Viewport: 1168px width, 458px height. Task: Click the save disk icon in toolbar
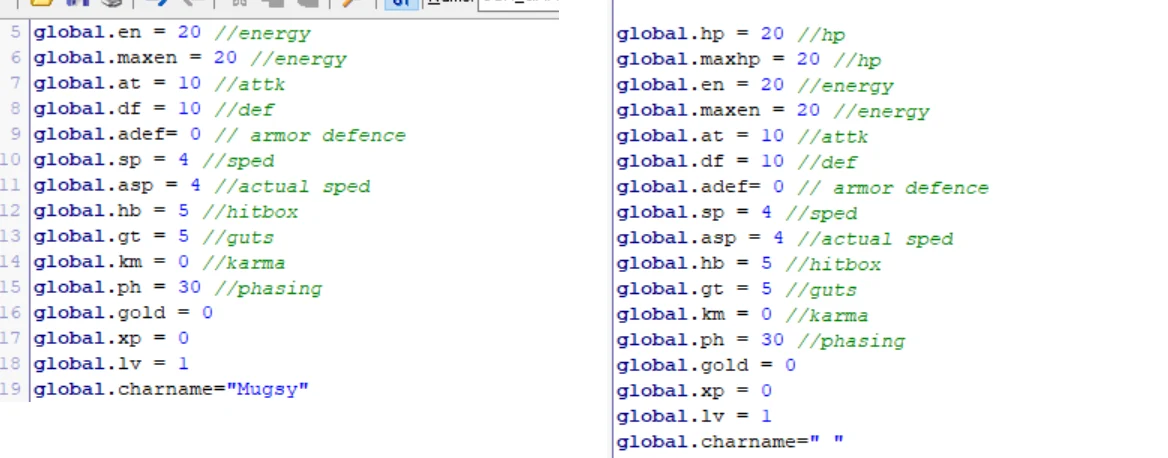coord(77,3)
